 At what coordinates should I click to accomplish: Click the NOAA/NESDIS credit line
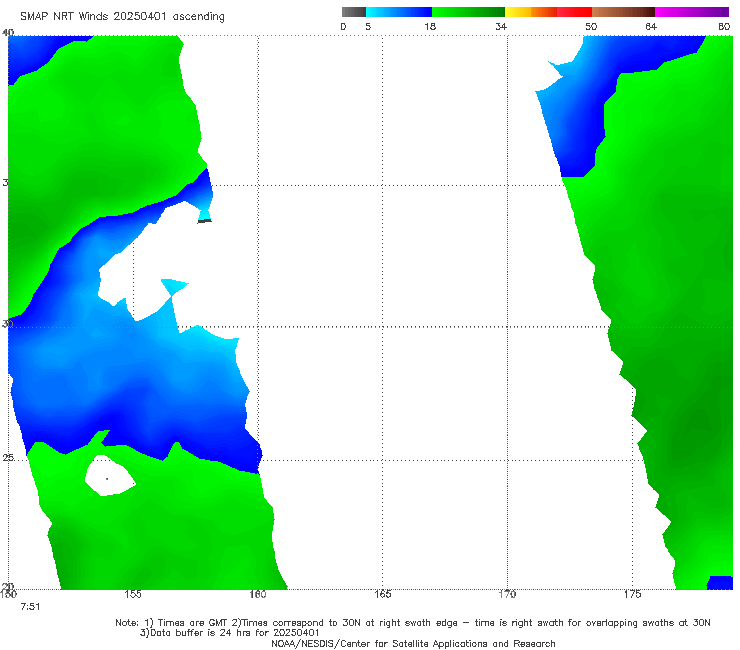pos(413,644)
